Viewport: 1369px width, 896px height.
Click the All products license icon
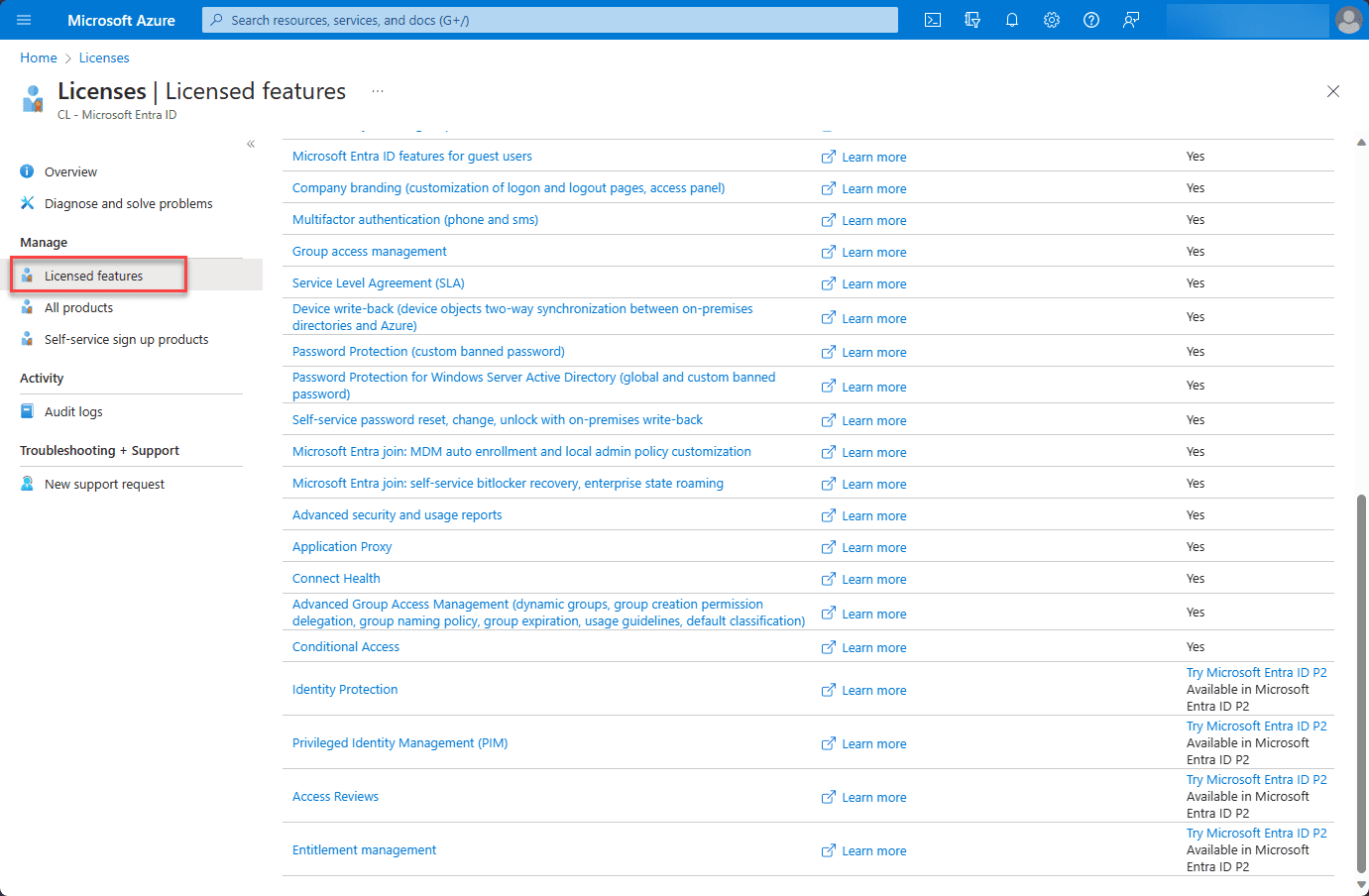pos(27,307)
